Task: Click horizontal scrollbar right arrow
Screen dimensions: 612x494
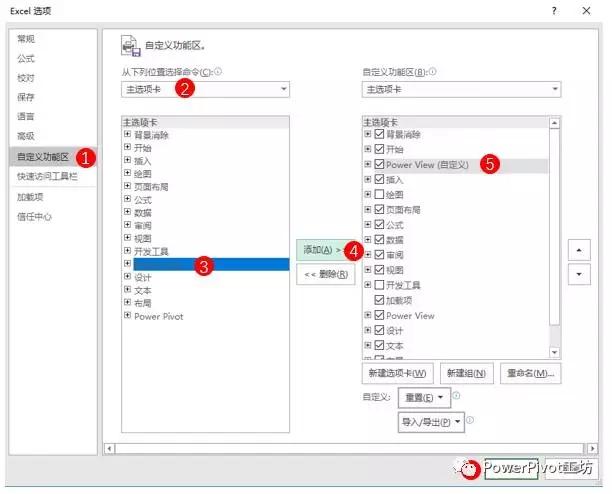Action: coord(592,448)
